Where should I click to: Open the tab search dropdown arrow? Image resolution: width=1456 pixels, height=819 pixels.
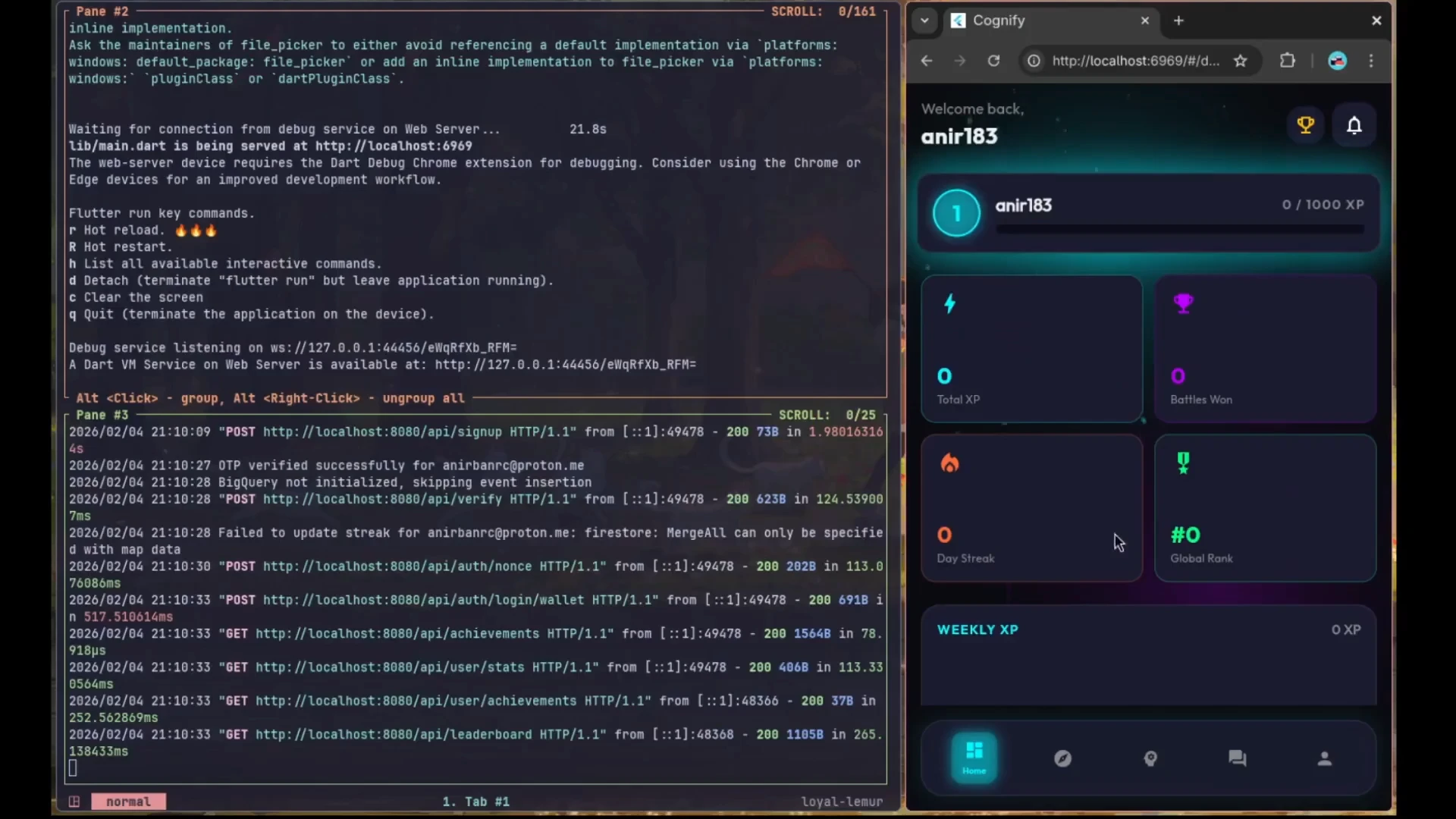(924, 20)
